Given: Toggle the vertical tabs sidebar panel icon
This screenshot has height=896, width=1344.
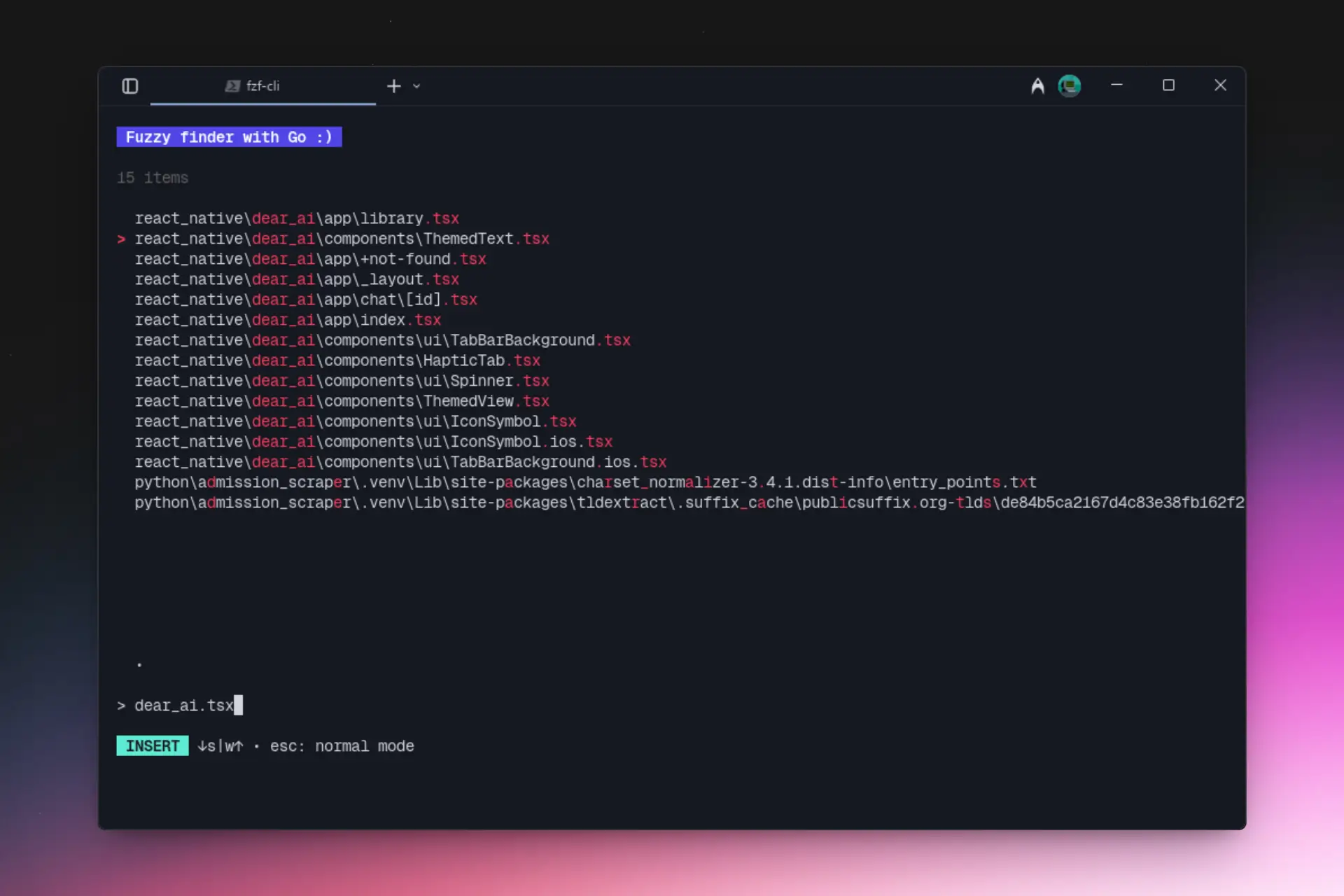Looking at the screenshot, I should [x=130, y=86].
